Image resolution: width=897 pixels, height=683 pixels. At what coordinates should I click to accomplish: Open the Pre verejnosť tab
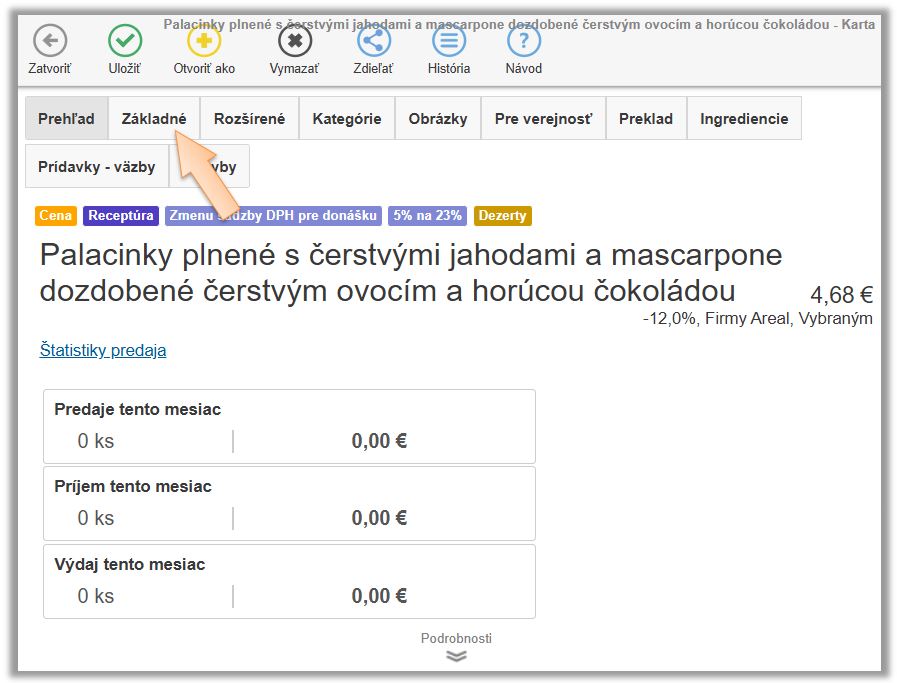pos(543,118)
